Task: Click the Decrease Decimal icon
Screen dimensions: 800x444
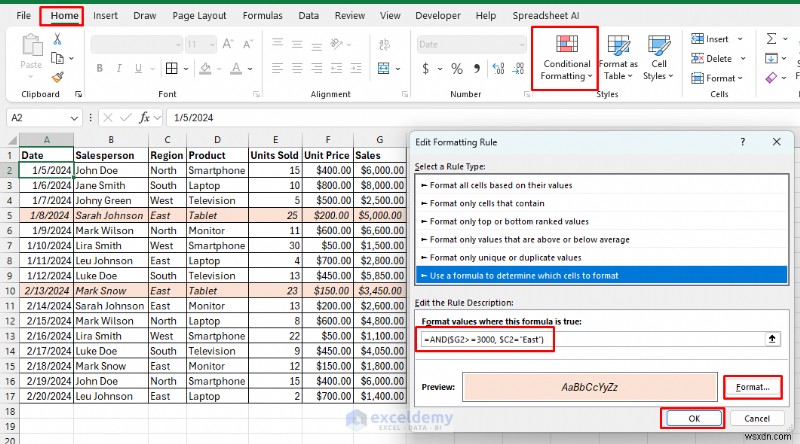Action: (x=518, y=68)
